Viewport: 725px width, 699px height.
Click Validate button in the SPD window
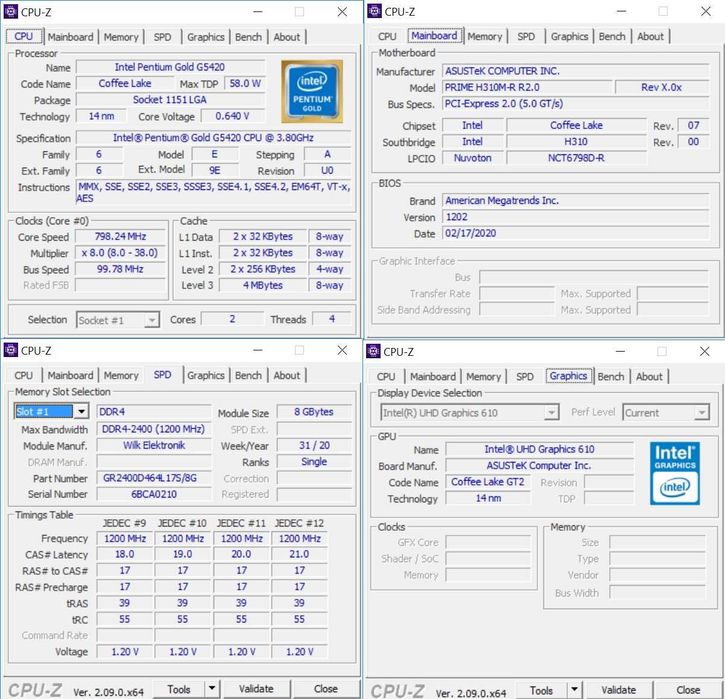(256, 689)
